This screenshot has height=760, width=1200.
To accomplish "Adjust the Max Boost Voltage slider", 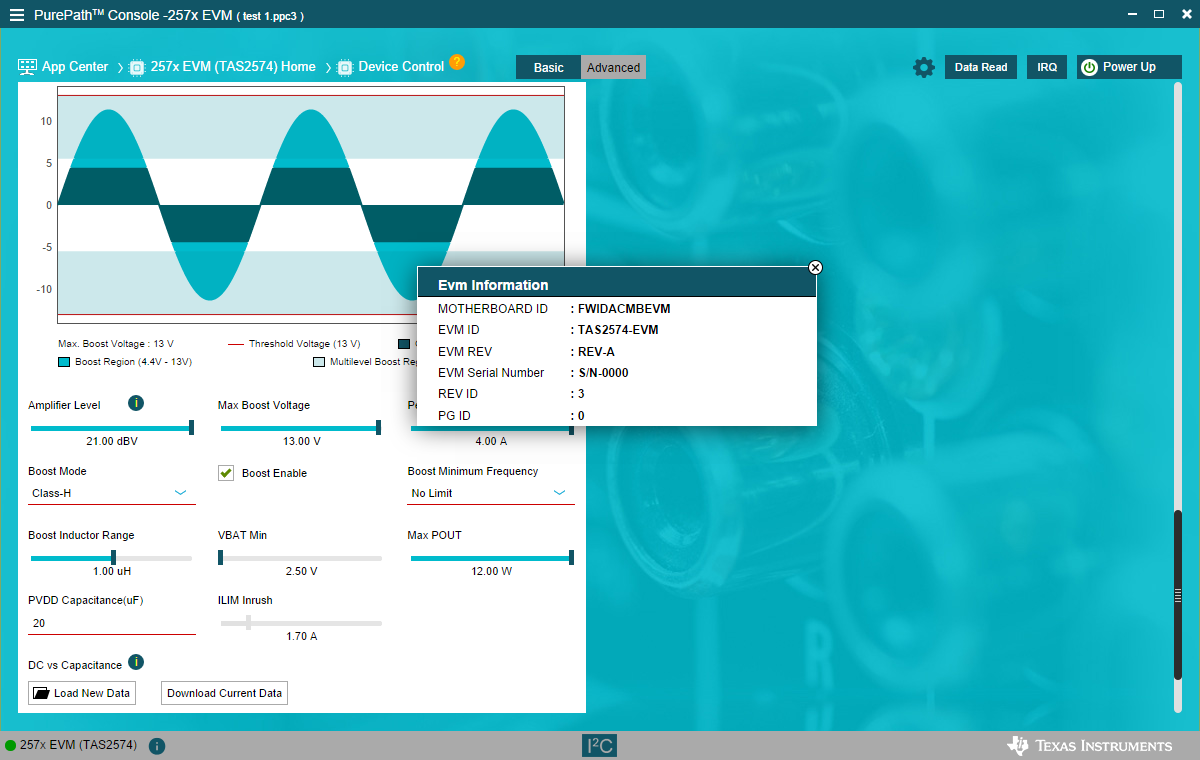I will 300,428.
